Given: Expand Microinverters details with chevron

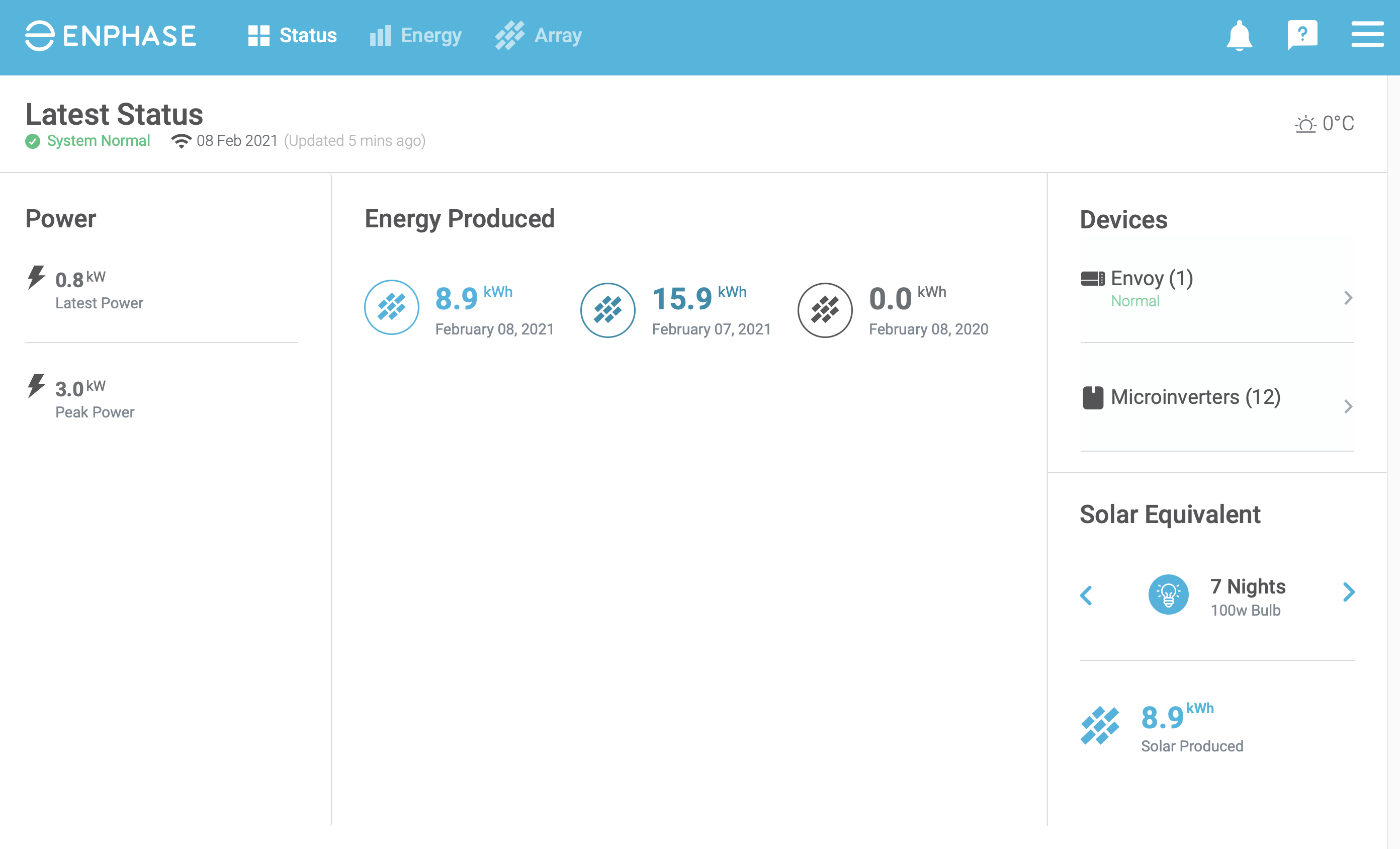Looking at the screenshot, I should (x=1348, y=406).
